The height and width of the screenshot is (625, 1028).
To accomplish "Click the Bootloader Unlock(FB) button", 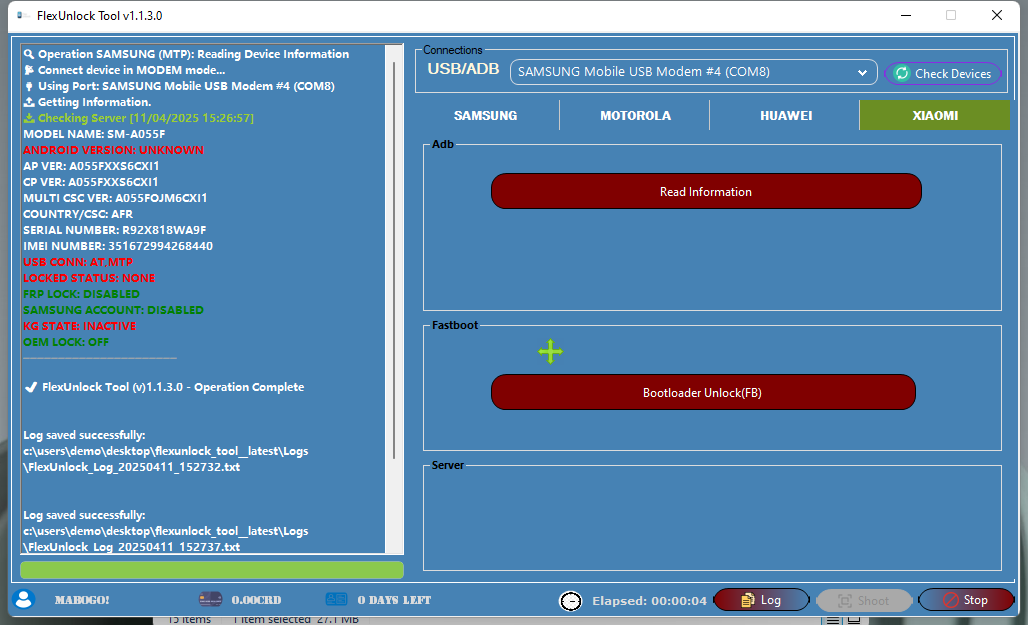I will [703, 392].
